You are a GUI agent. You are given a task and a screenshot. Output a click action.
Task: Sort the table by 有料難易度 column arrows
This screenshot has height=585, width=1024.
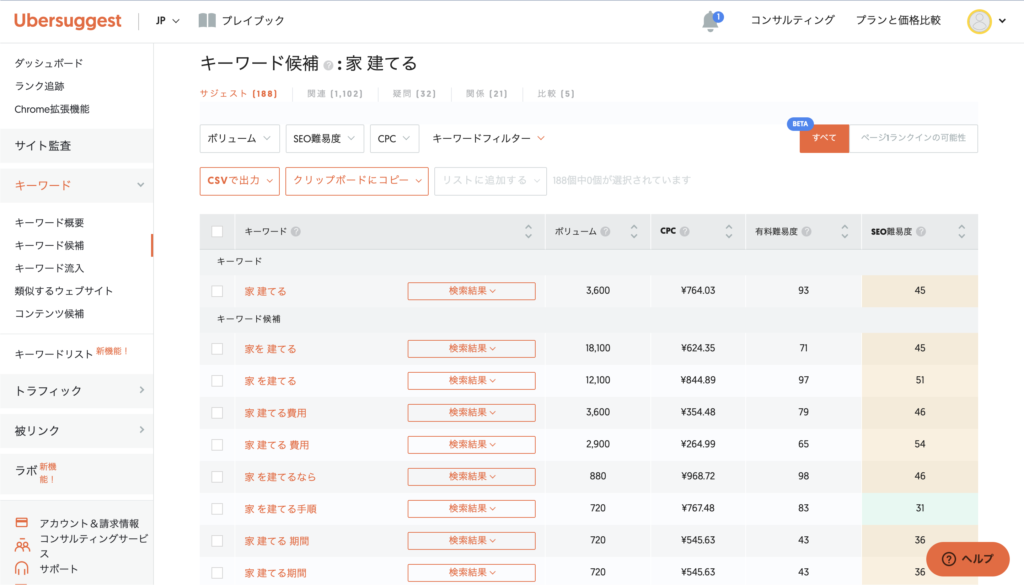tap(844, 231)
